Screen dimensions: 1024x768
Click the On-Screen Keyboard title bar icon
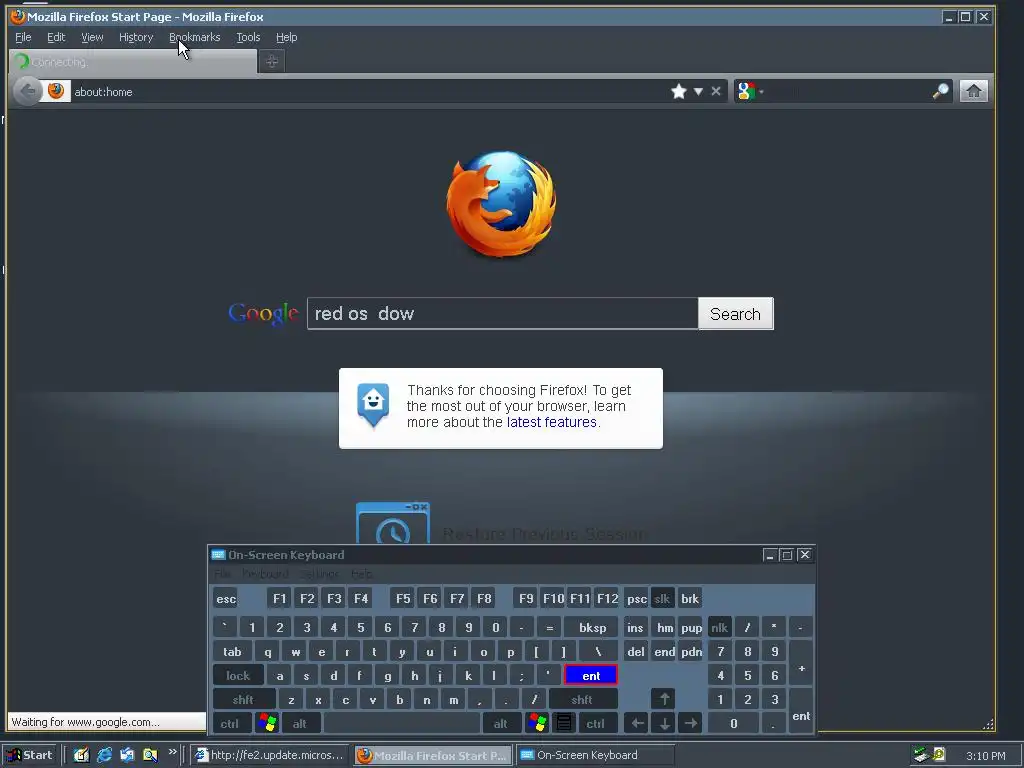point(218,554)
